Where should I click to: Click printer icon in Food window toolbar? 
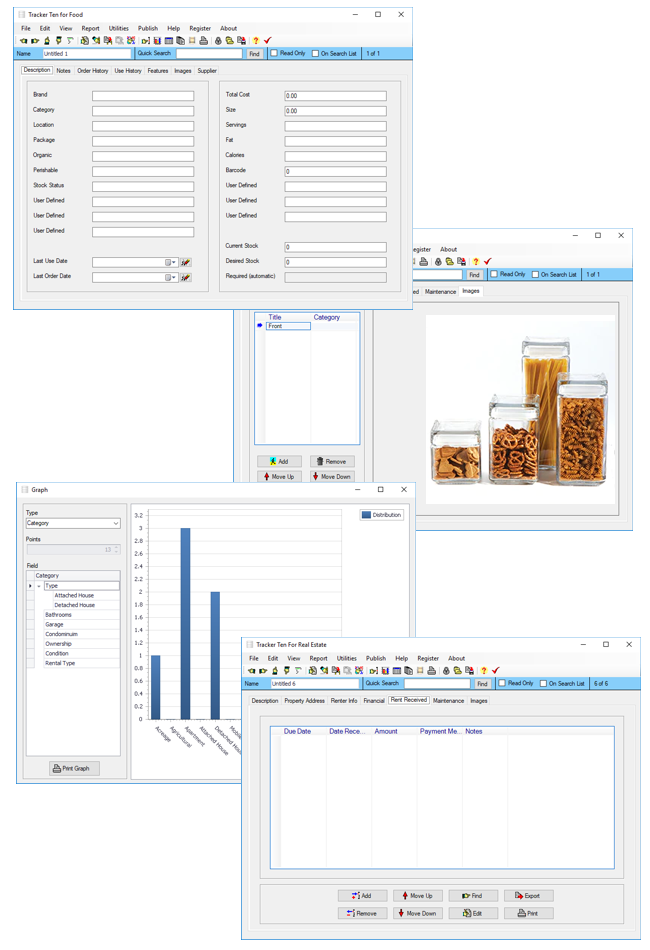click(x=204, y=41)
